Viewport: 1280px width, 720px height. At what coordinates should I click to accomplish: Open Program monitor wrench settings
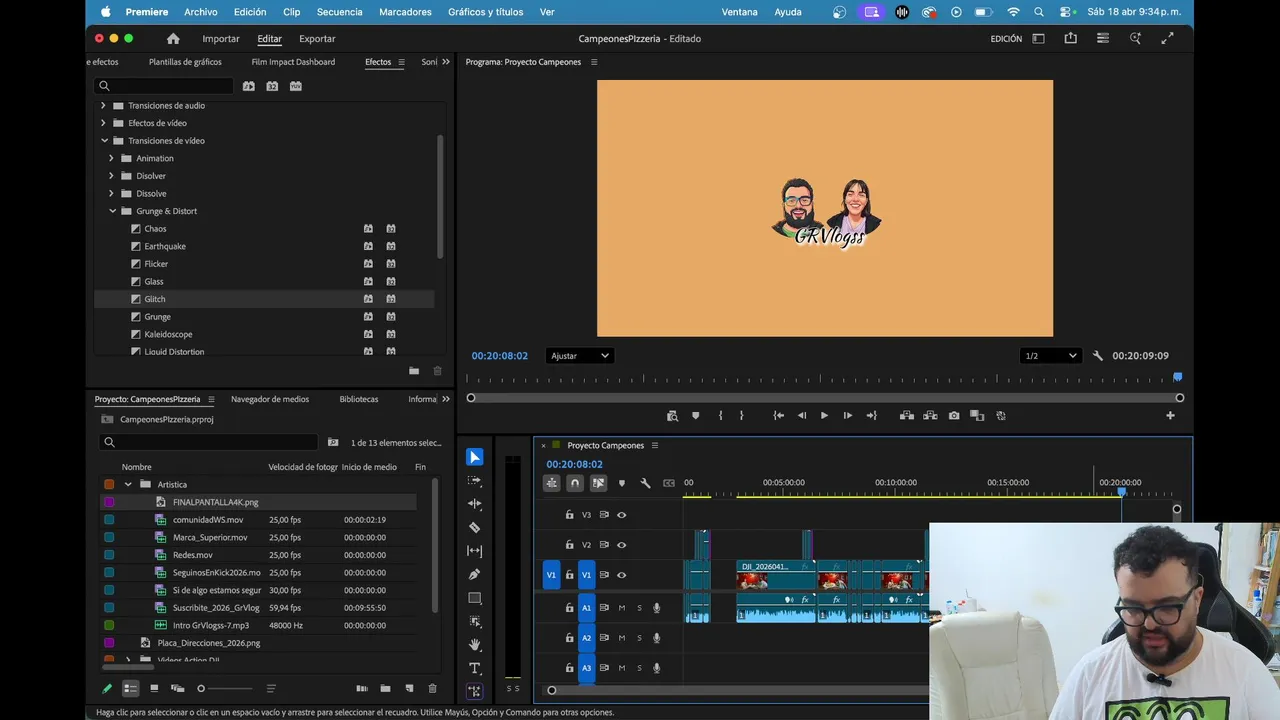pyautogui.click(x=1097, y=356)
